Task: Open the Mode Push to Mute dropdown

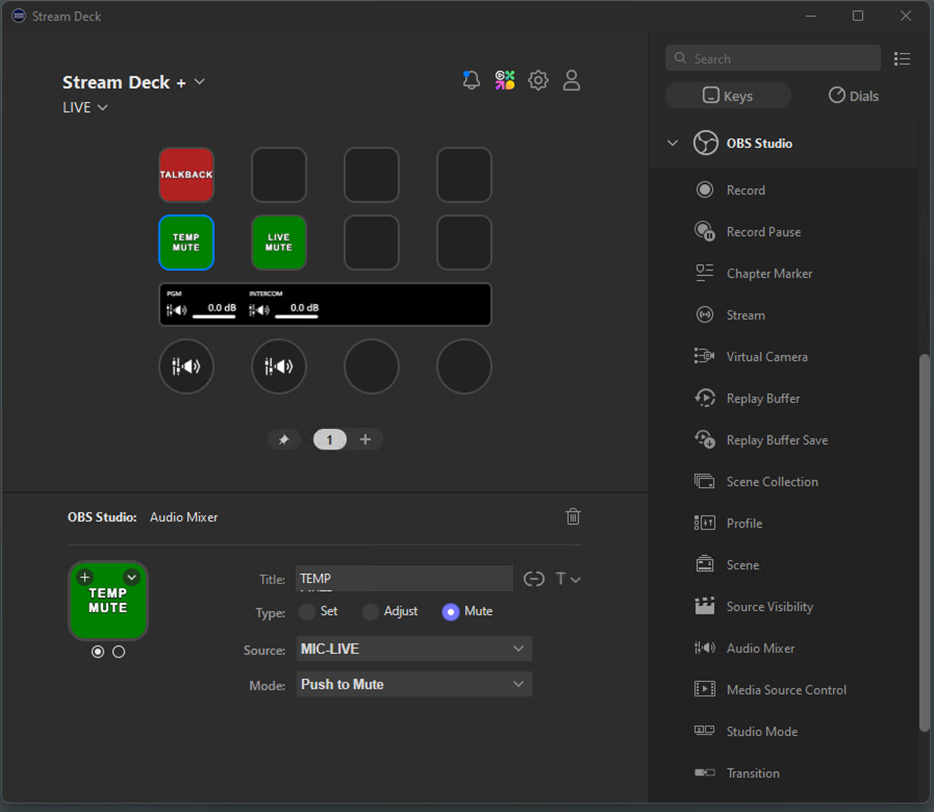Action: [414, 684]
